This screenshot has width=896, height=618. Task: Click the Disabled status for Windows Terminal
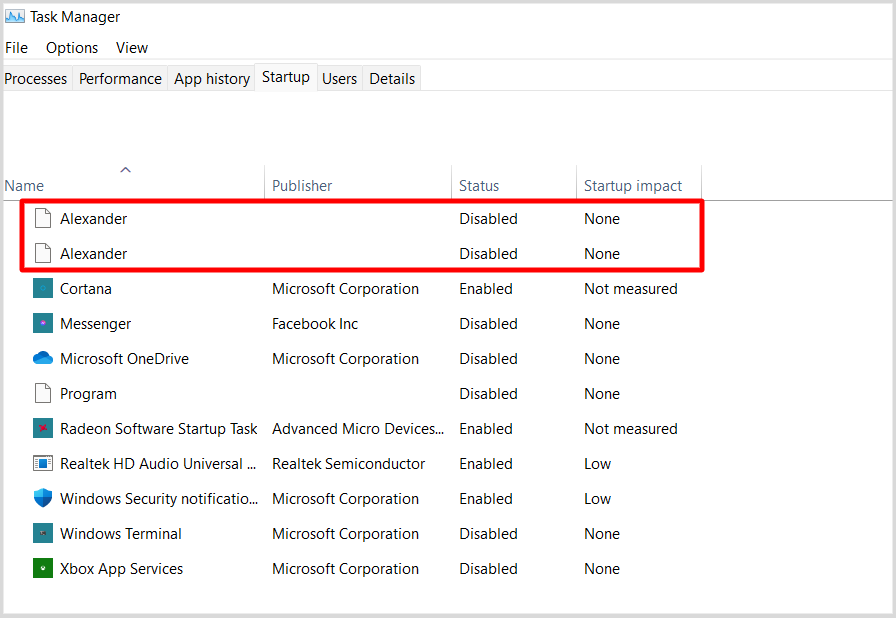point(489,533)
